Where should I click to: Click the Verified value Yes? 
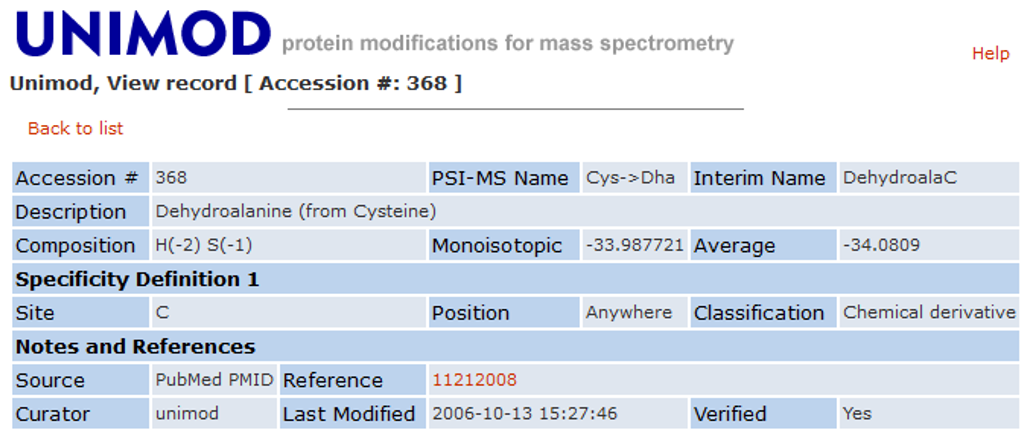857,414
